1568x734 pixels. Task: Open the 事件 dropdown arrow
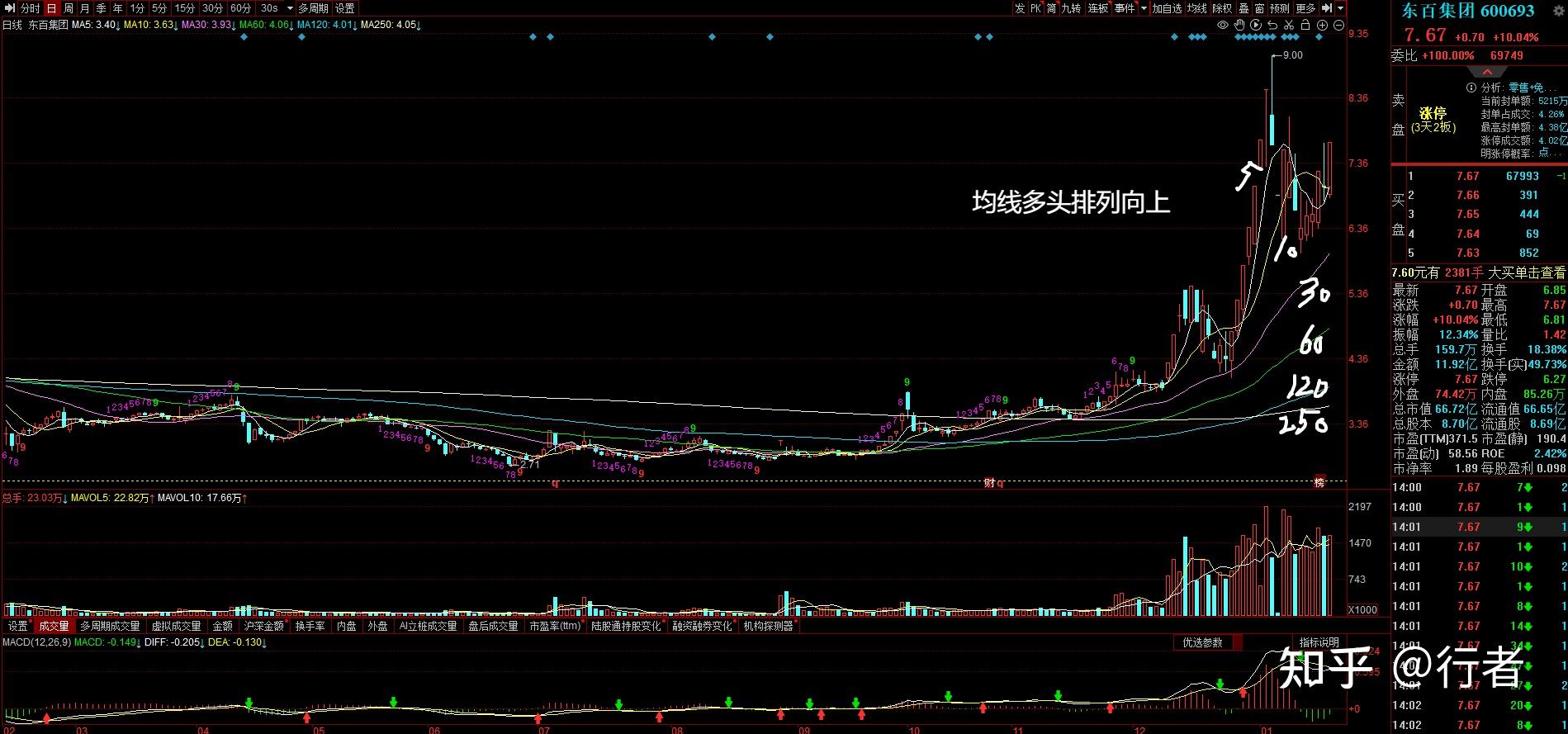1144,8
